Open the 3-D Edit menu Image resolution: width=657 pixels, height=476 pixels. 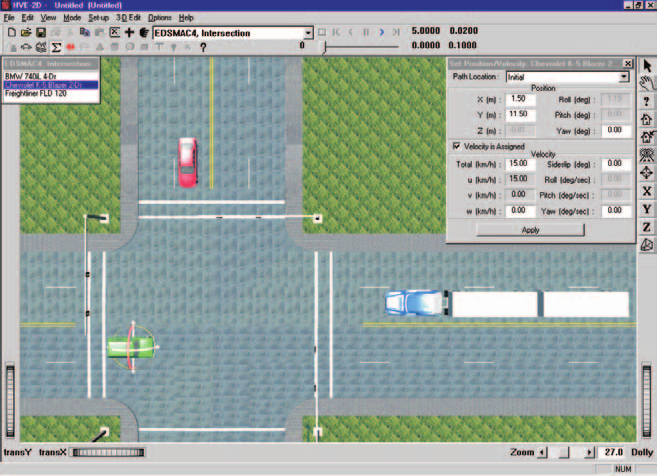128,18
